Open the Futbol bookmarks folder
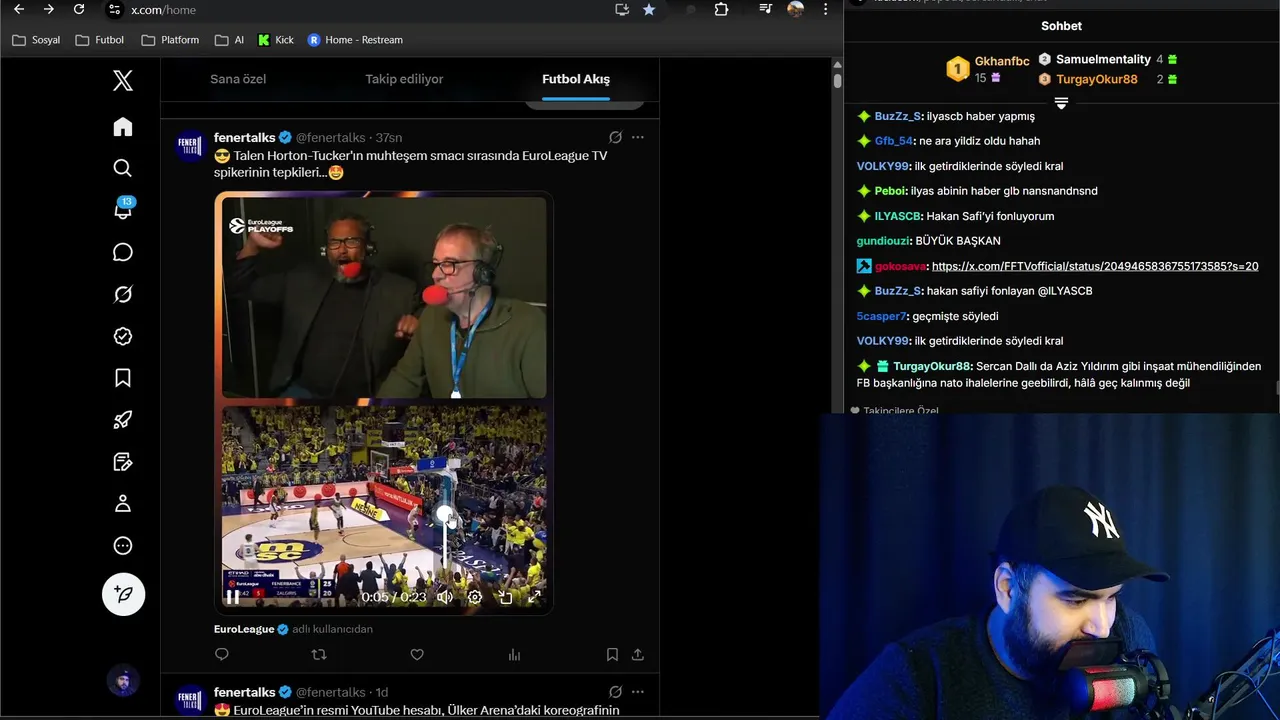This screenshot has height=720, width=1280. 100,40
